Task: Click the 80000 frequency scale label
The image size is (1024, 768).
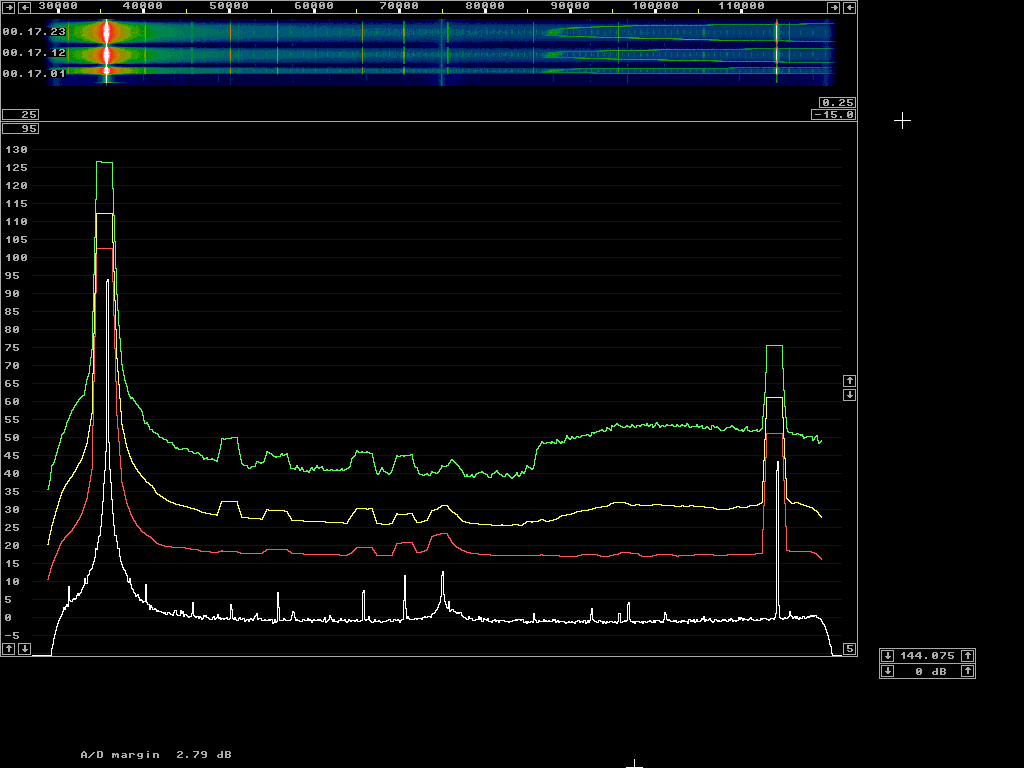Action: (485, 6)
